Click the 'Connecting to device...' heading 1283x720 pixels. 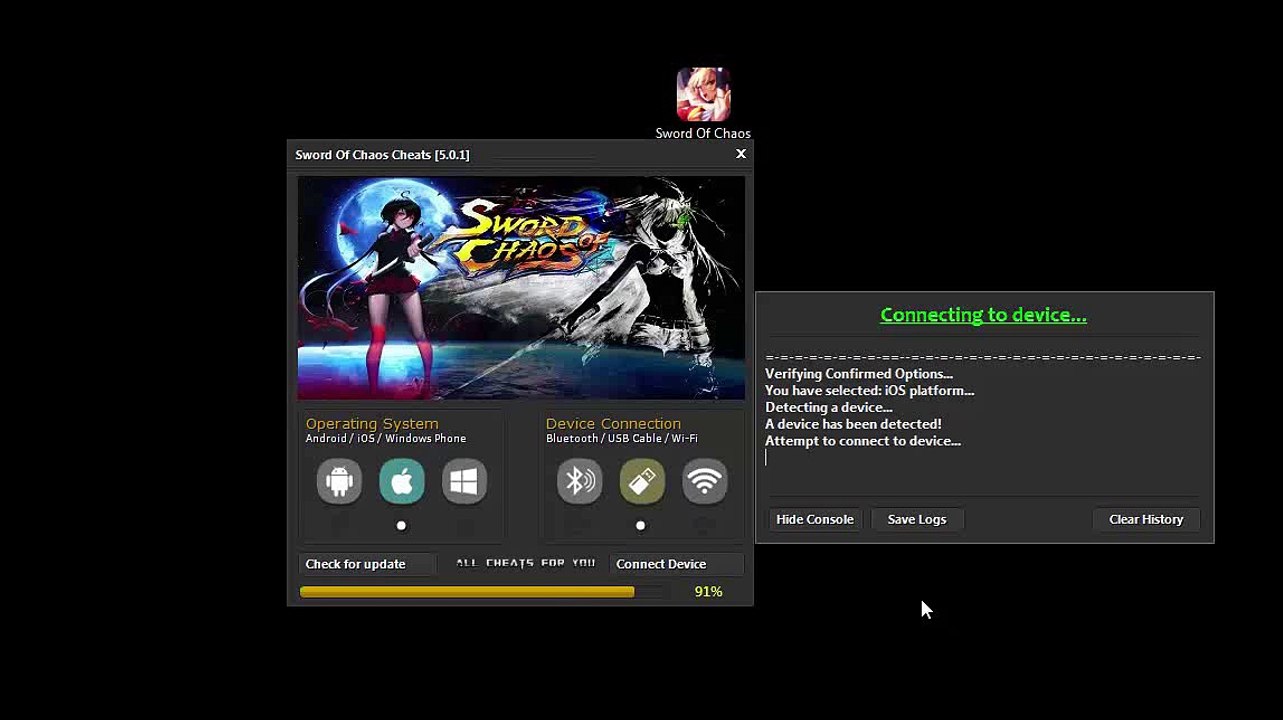tap(983, 315)
